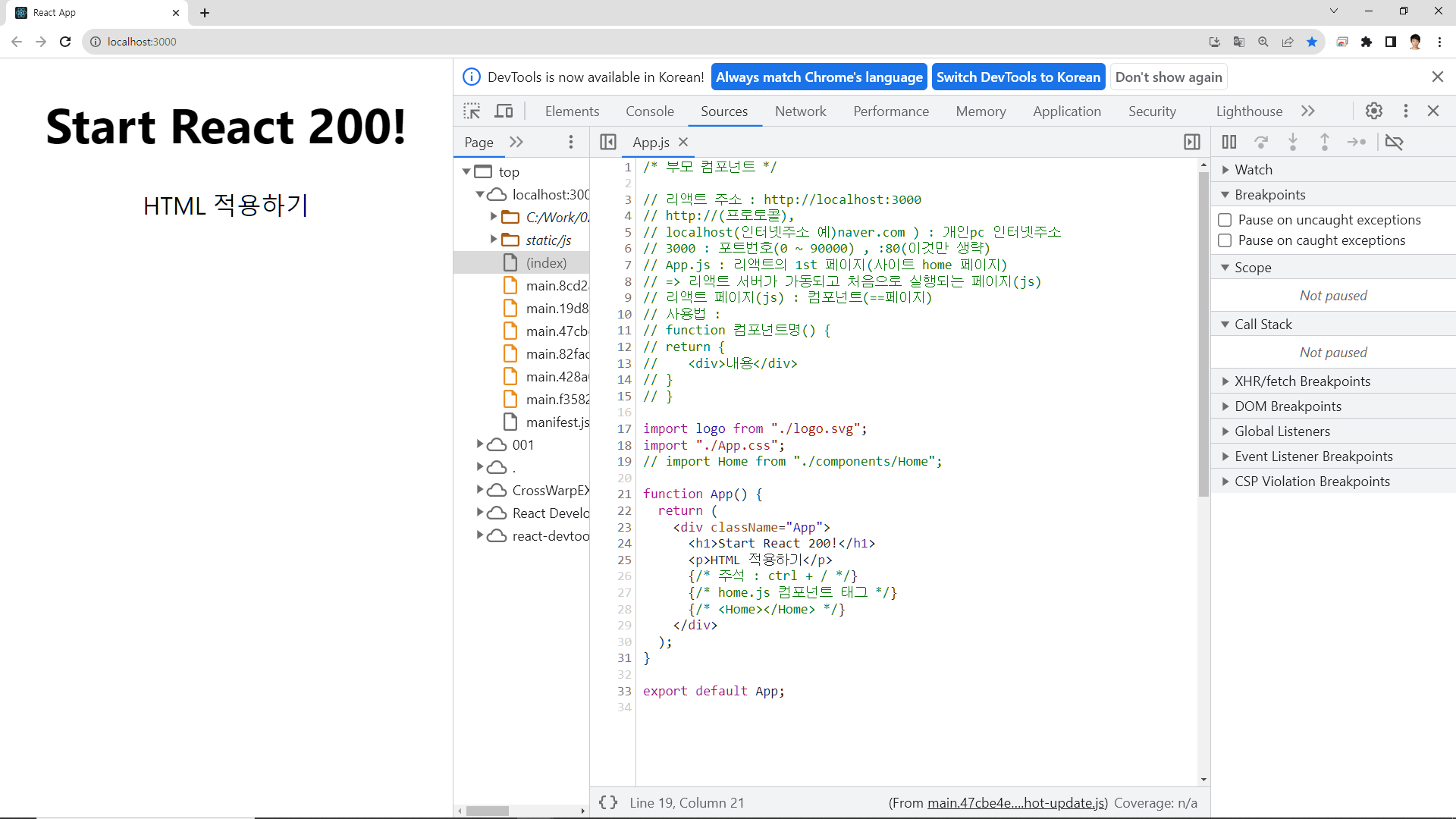Screen dimensions: 1456x819
Task: Switch to the Console tab
Action: coord(649,111)
